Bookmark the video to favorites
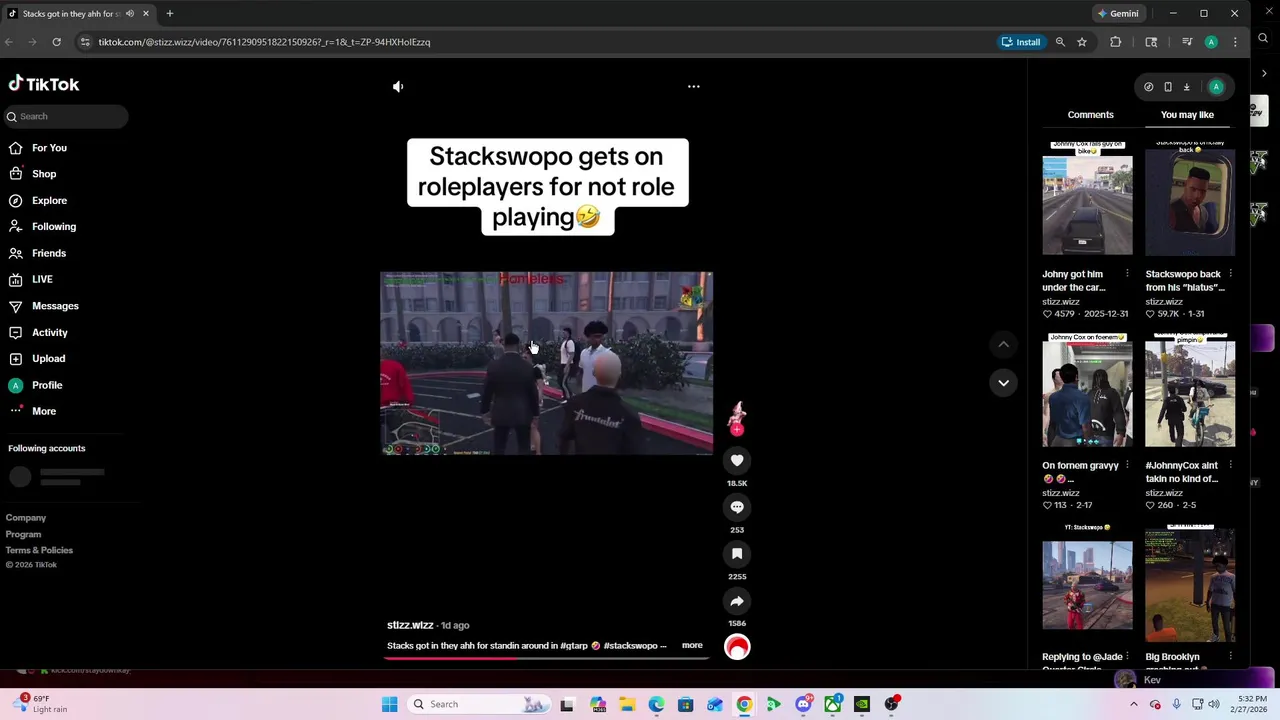The height and width of the screenshot is (720, 1280). click(x=737, y=554)
